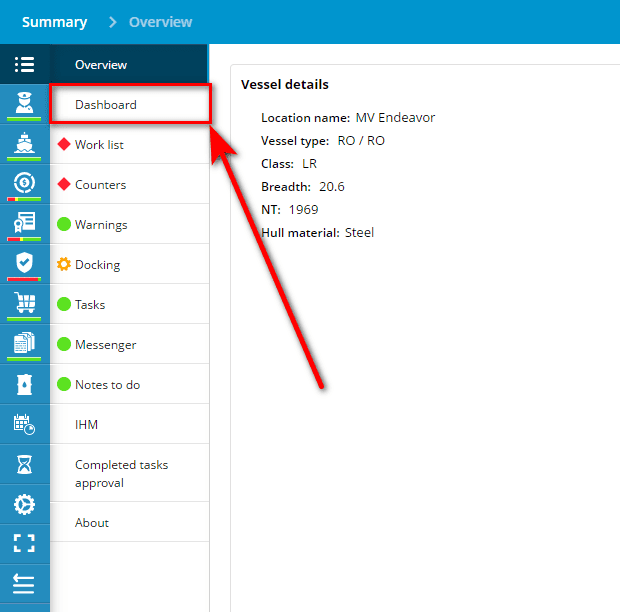Toggle fullscreen mode icon
The height and width of the screenshot is (612, 620).
pos(24,544)
